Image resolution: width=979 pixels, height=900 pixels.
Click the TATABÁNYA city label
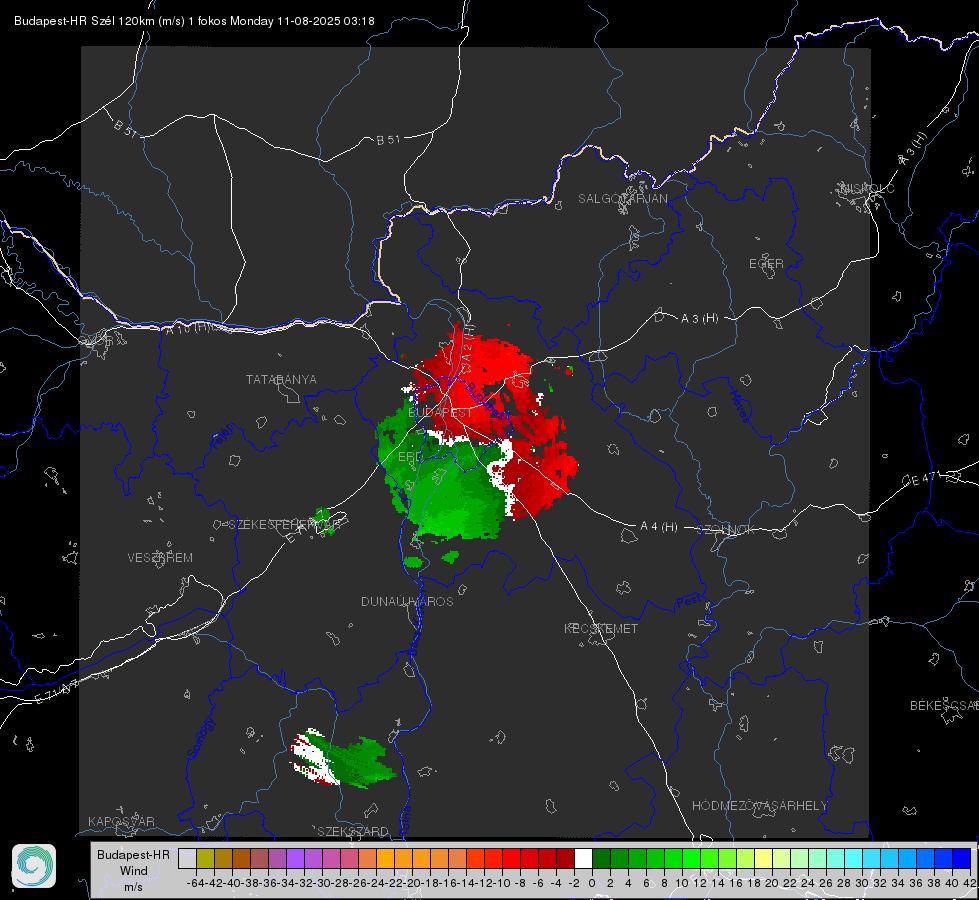point(281,380)
